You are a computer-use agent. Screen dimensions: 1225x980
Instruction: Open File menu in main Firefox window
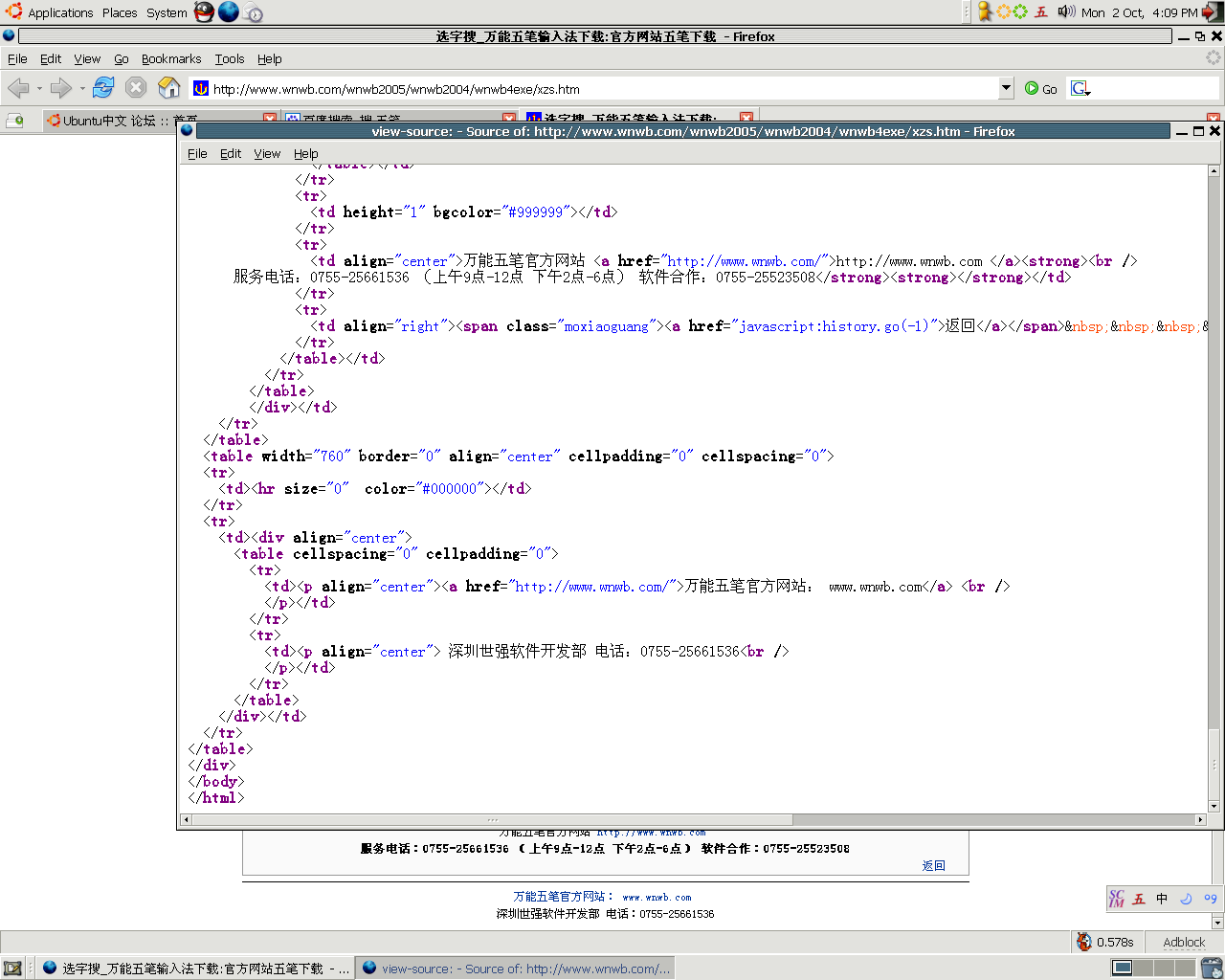(x=17, y=58)
